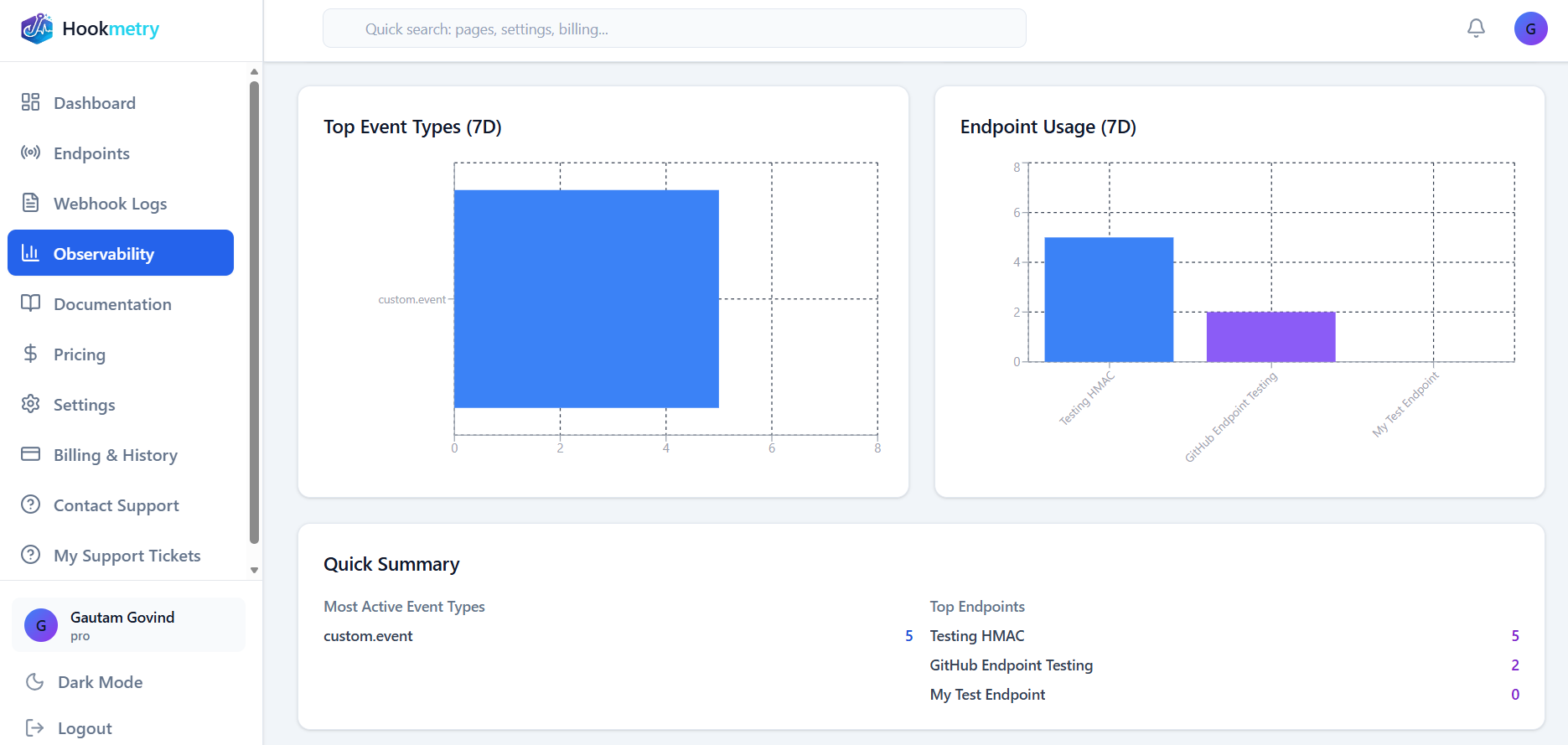
Task: Open Documentation using the book icon
Action: (x=31, y=303)
